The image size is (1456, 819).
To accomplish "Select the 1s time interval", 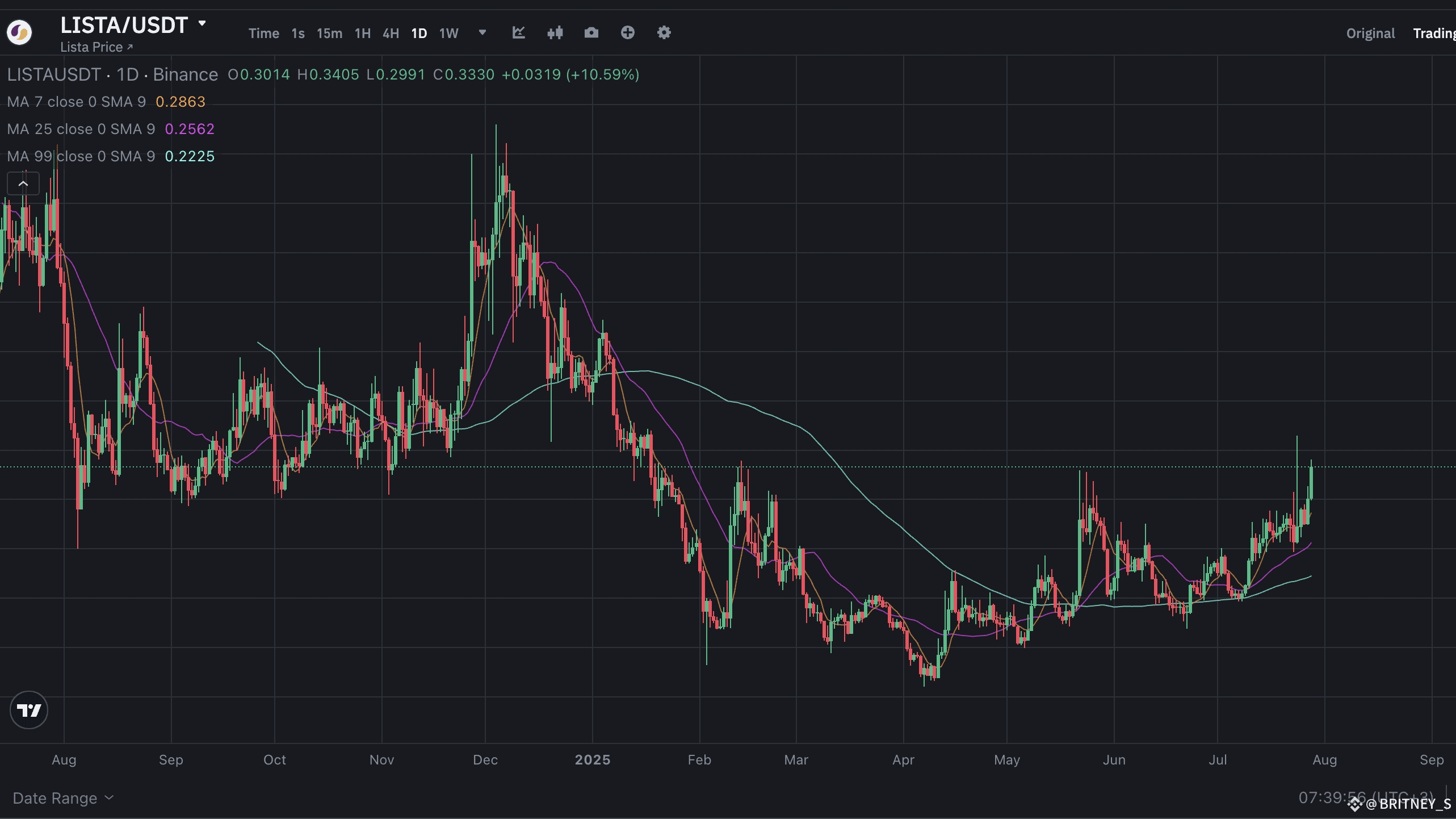I will pos(298,34).
